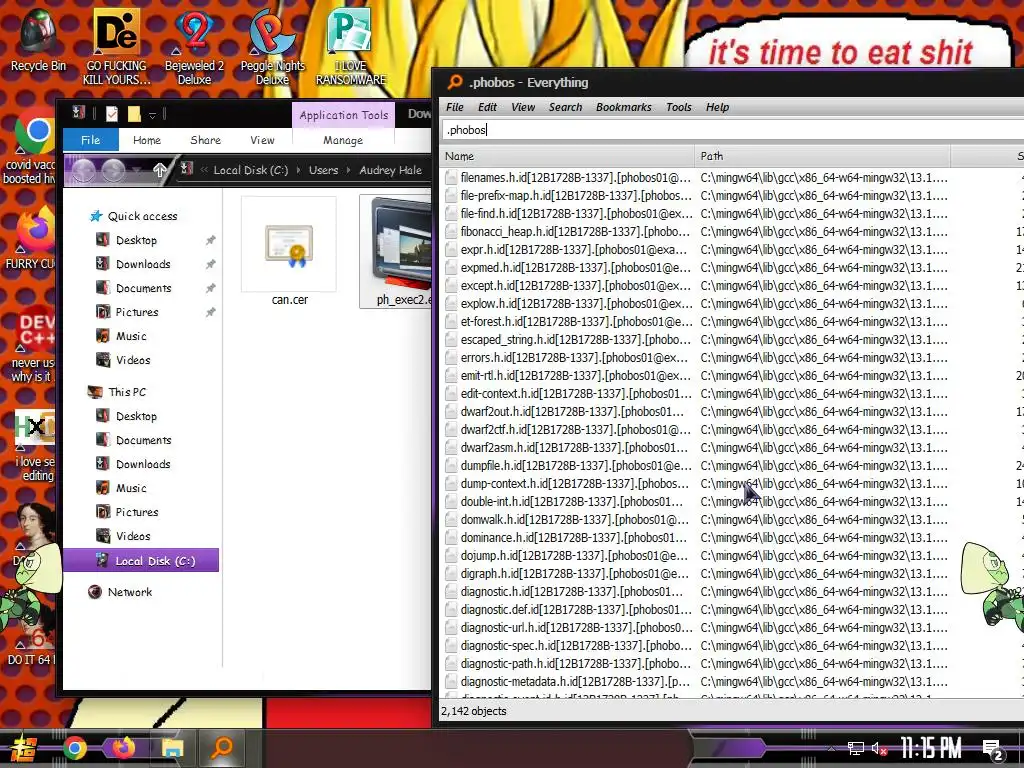
Task: Select Videos under This PC
Action: [x=133, y=536]
